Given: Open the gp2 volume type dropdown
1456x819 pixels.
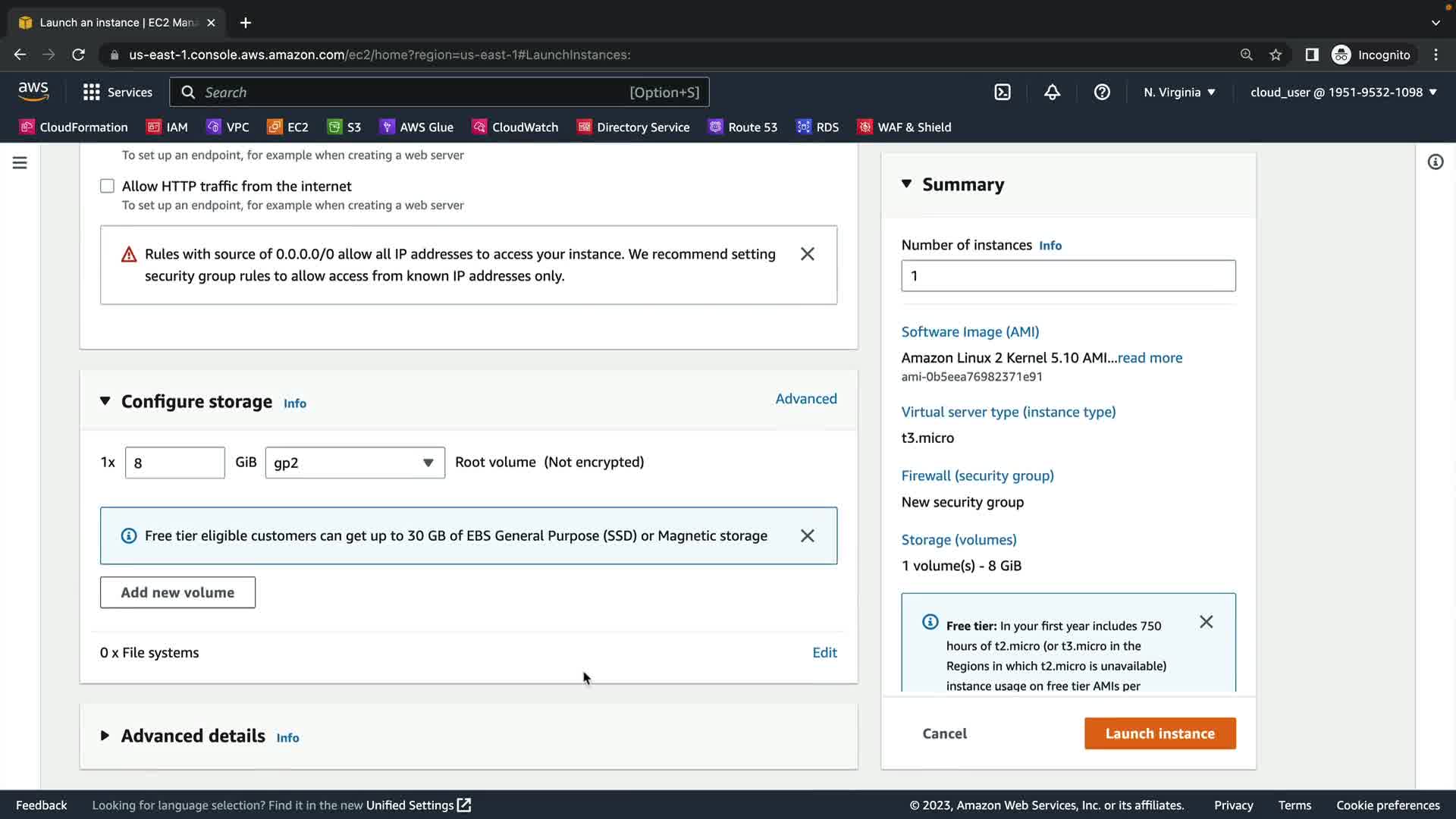Looking at the screenshot, I should (354, 463).
